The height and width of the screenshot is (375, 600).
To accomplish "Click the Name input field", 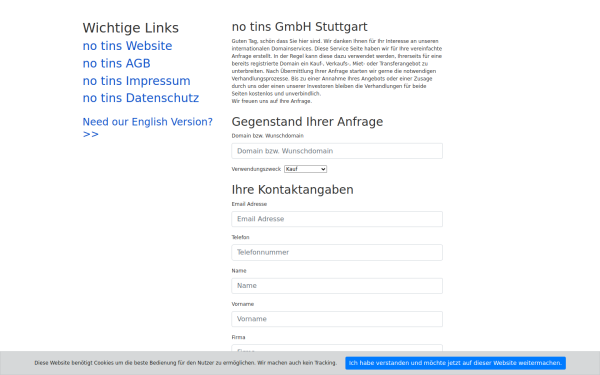I will pos(337,286).
